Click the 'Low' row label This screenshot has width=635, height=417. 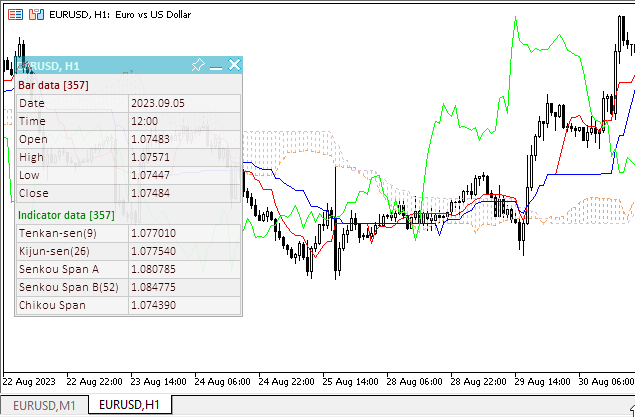click(x=29, y=175)
